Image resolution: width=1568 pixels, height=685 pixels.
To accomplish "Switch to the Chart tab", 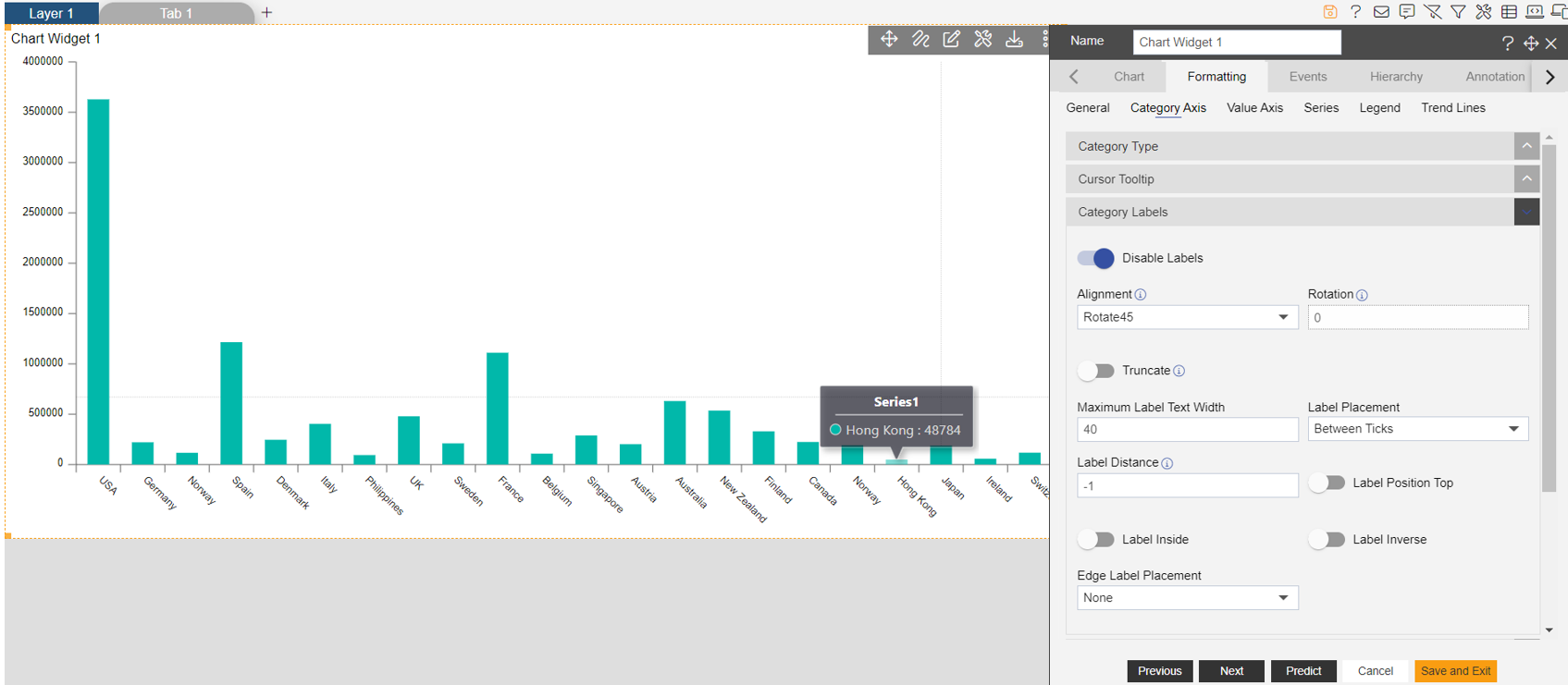I will point(1129,77).
